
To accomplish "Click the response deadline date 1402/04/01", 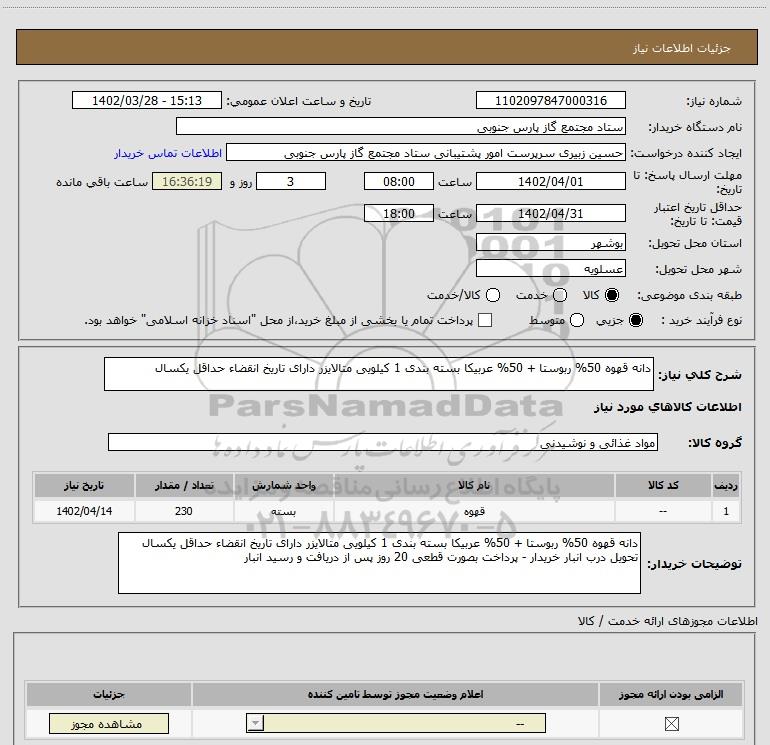I will (550, 182).
